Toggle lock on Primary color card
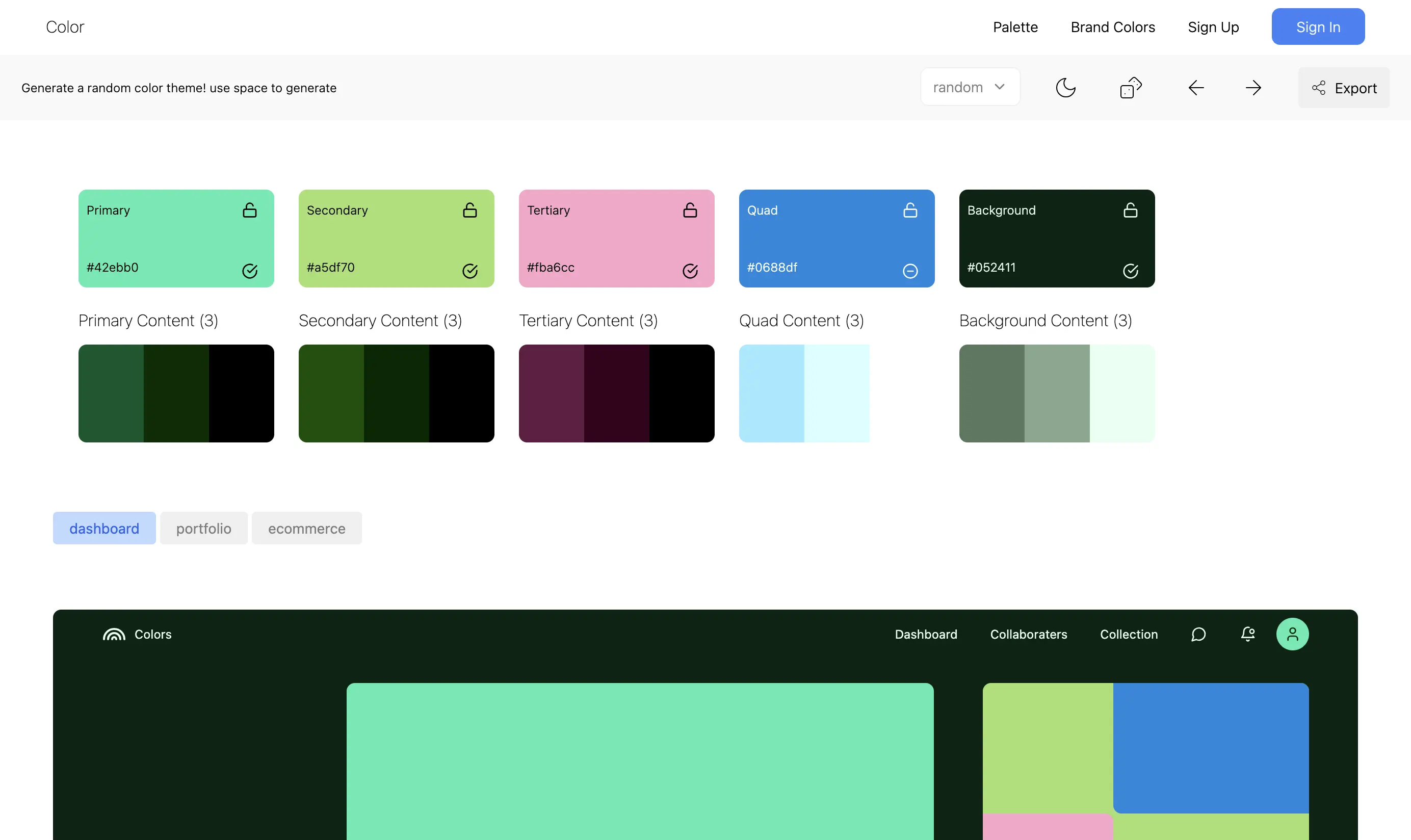 [x=250, y=210]
